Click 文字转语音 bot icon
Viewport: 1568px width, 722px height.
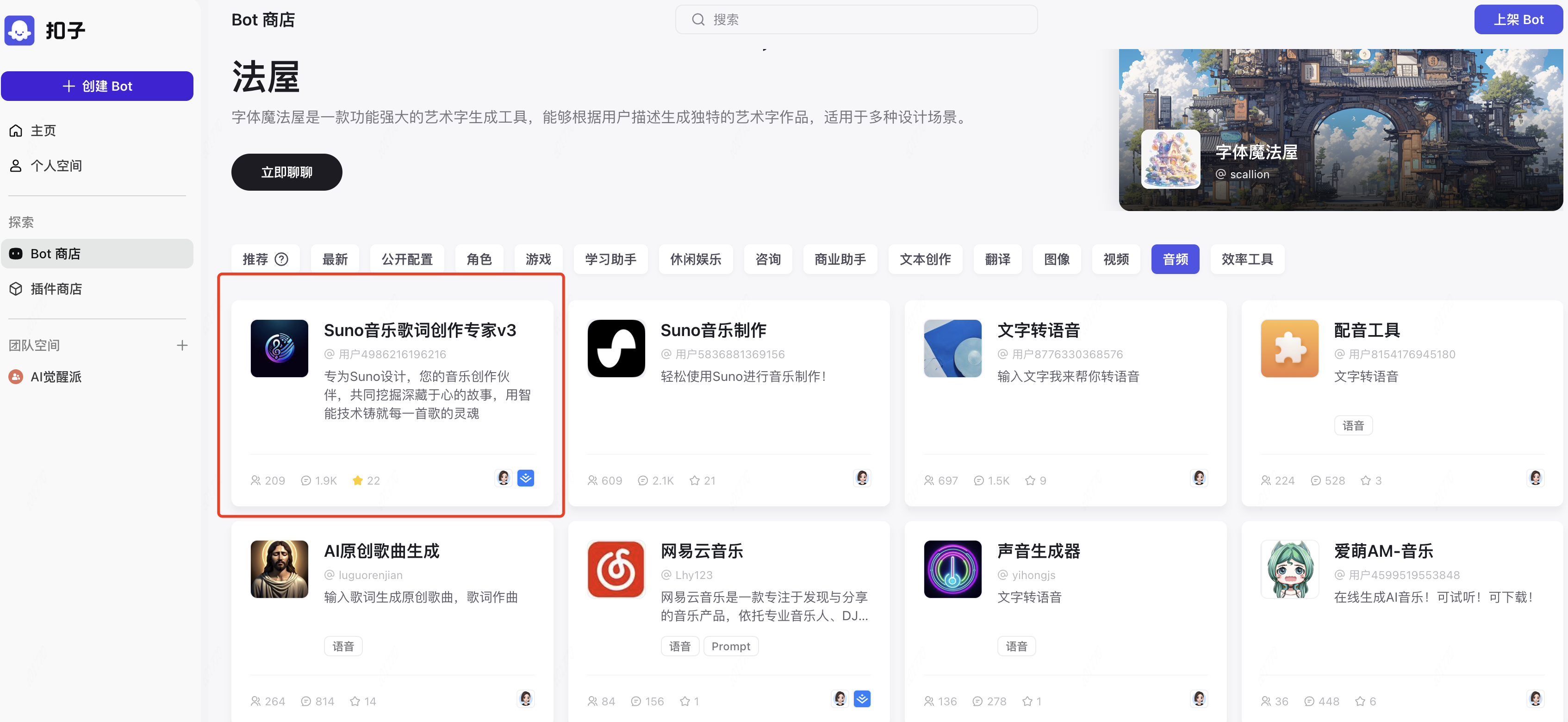click(952, 348)
